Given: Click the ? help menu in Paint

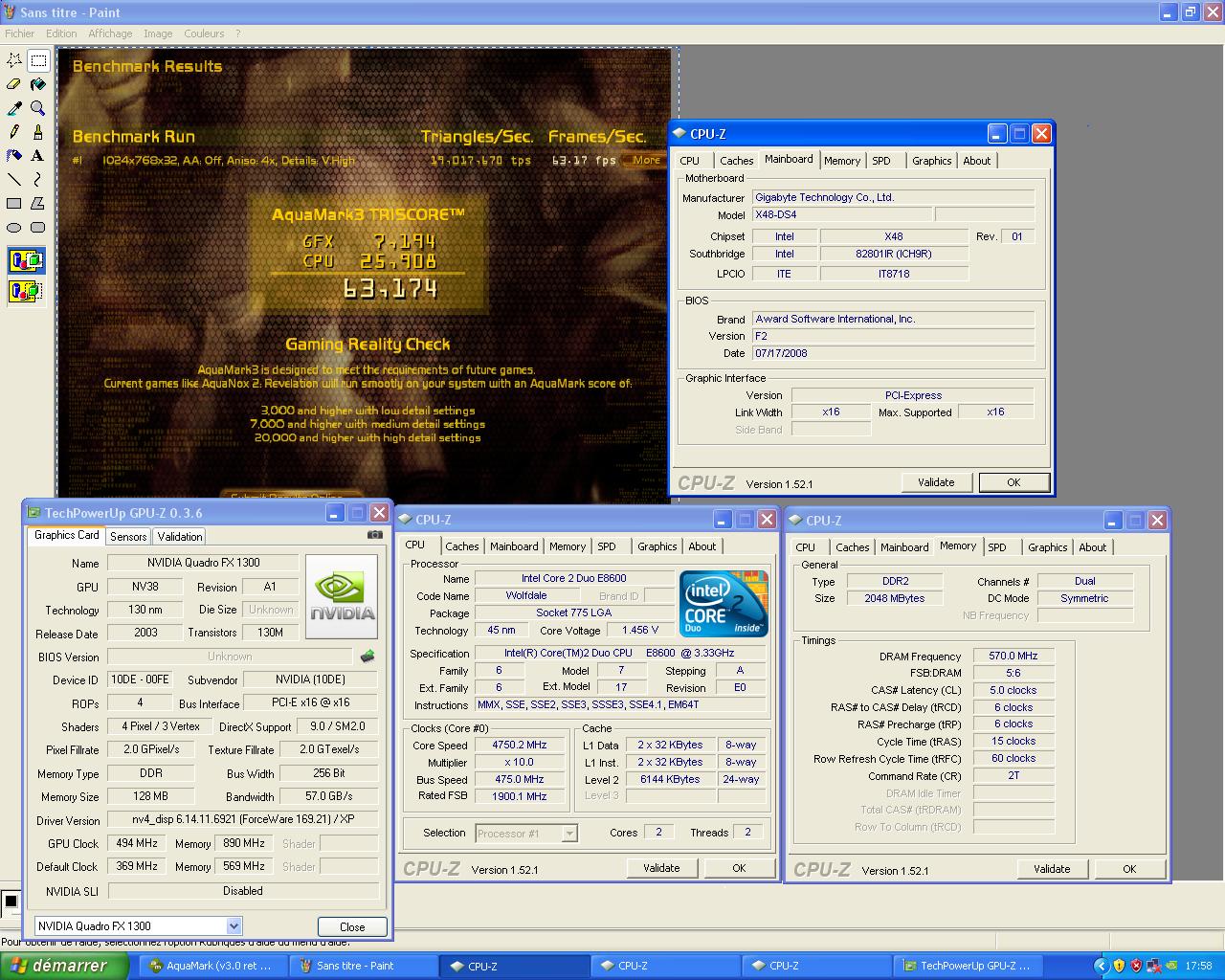Looking at the screenshot, I should [237, 33].
